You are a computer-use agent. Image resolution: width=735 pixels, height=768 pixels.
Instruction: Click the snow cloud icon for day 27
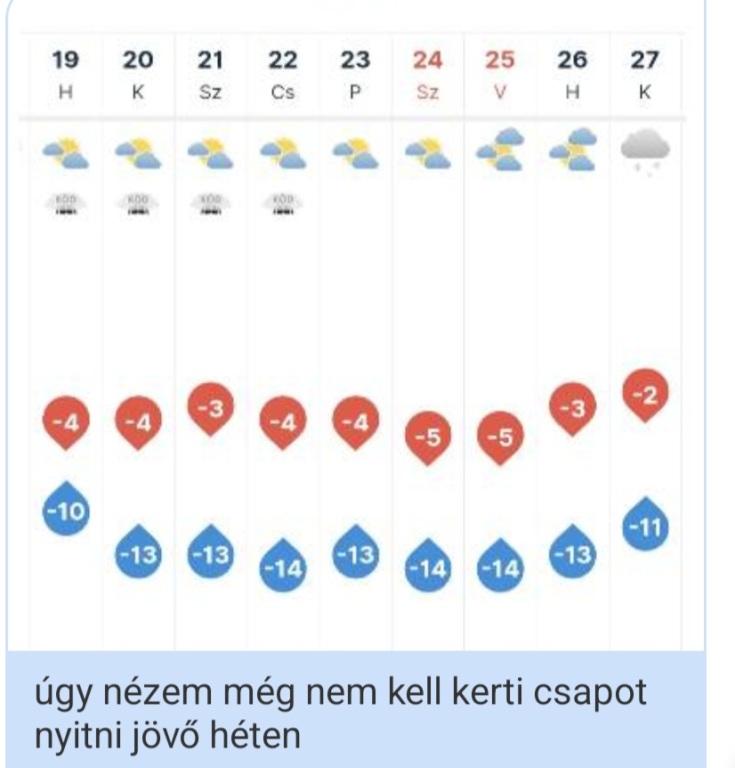click(x=645, y=152)
